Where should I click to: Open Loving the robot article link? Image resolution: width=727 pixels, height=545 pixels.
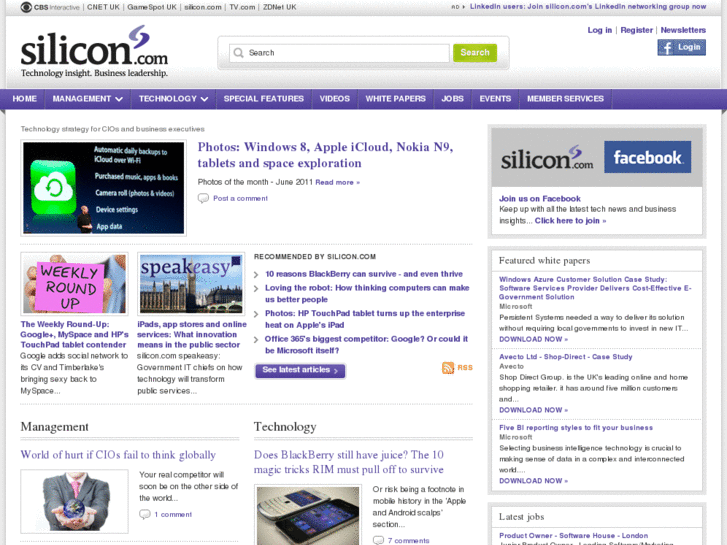coord(367,294)
